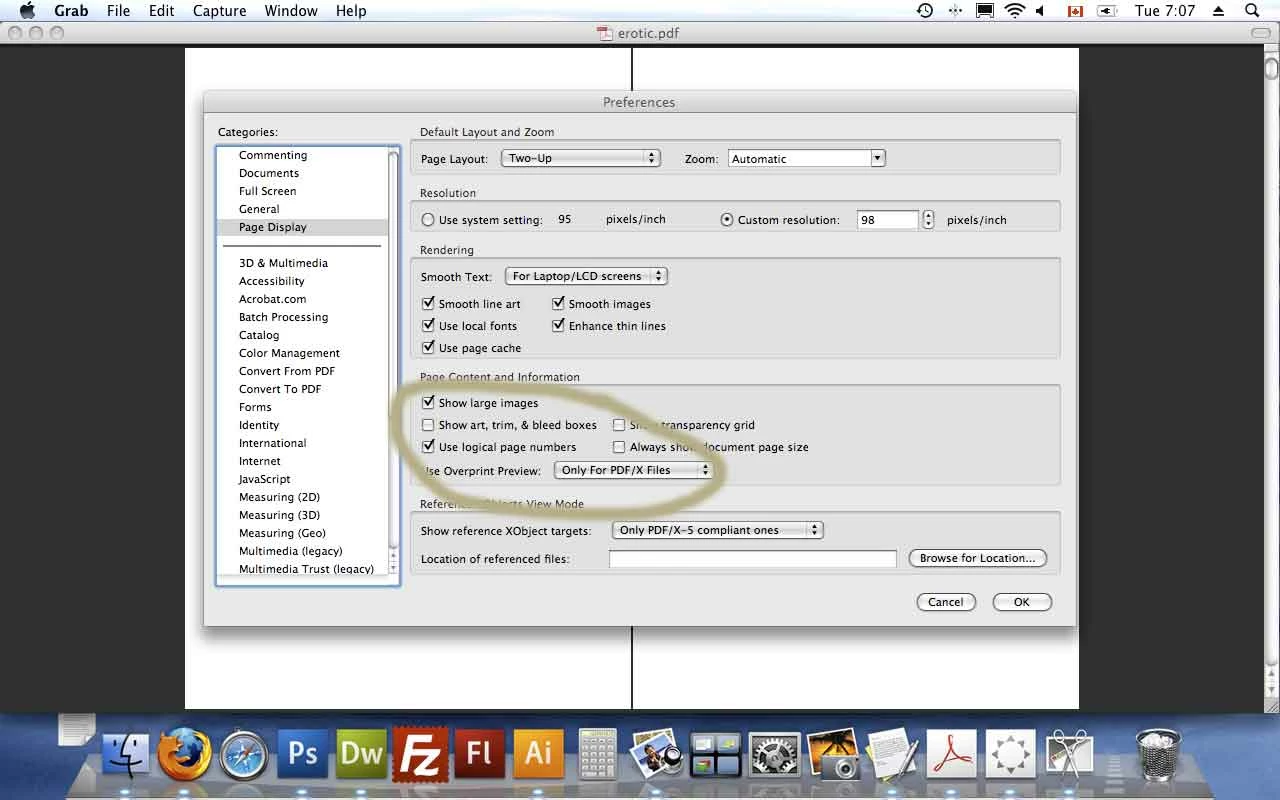The image size is (1280, 800).
Task: Toggle Enhance thin lines checkbox
Action: 558,326
